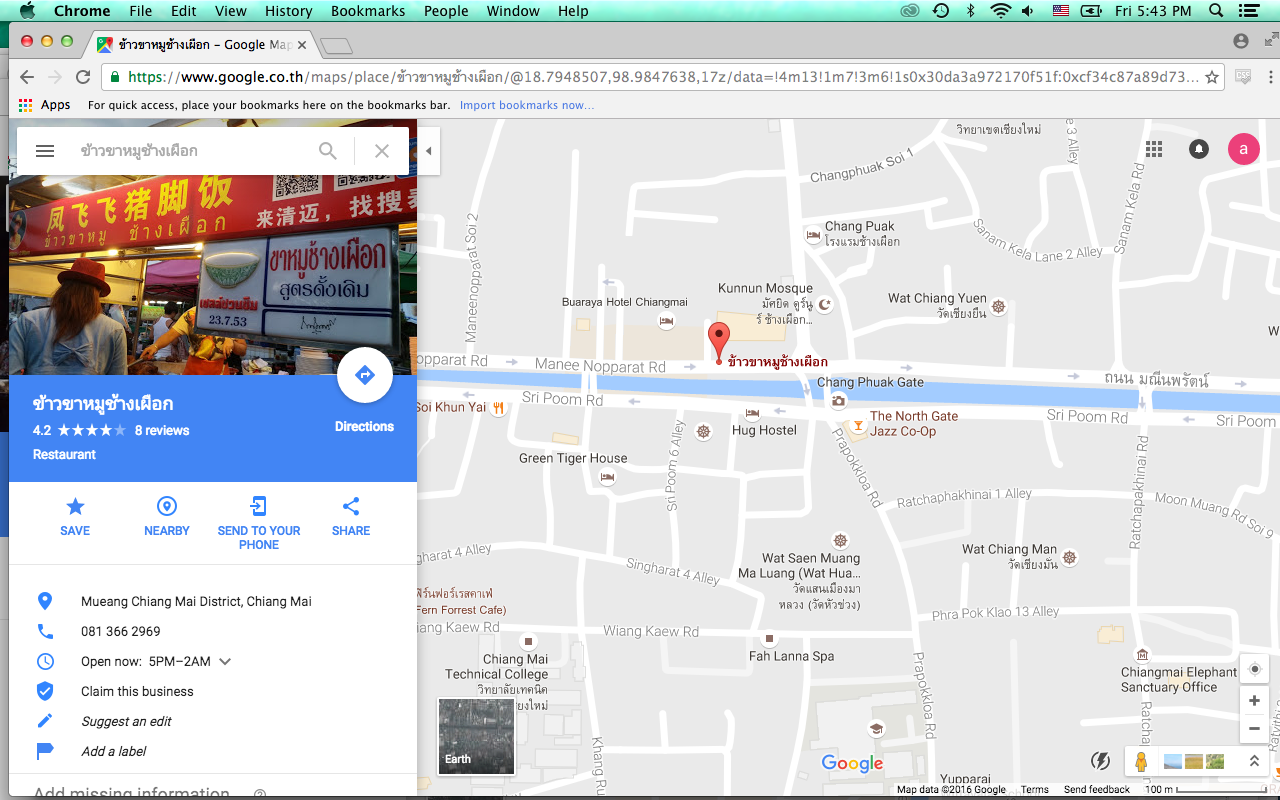Viewport: 1280px width, 800px height.
Task: Zoom in with the plus button
Action: (1255, 701)
